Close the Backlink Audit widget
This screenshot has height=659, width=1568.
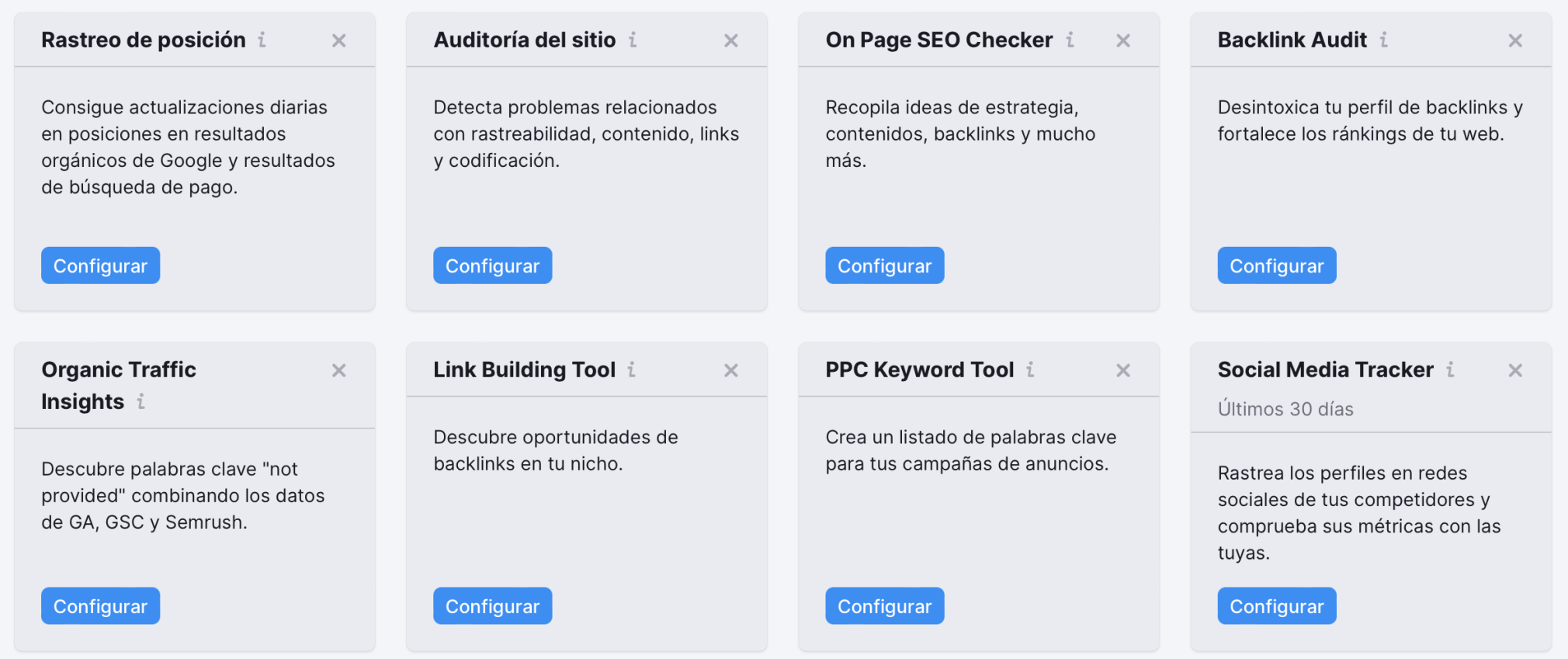coord(1515,40)
